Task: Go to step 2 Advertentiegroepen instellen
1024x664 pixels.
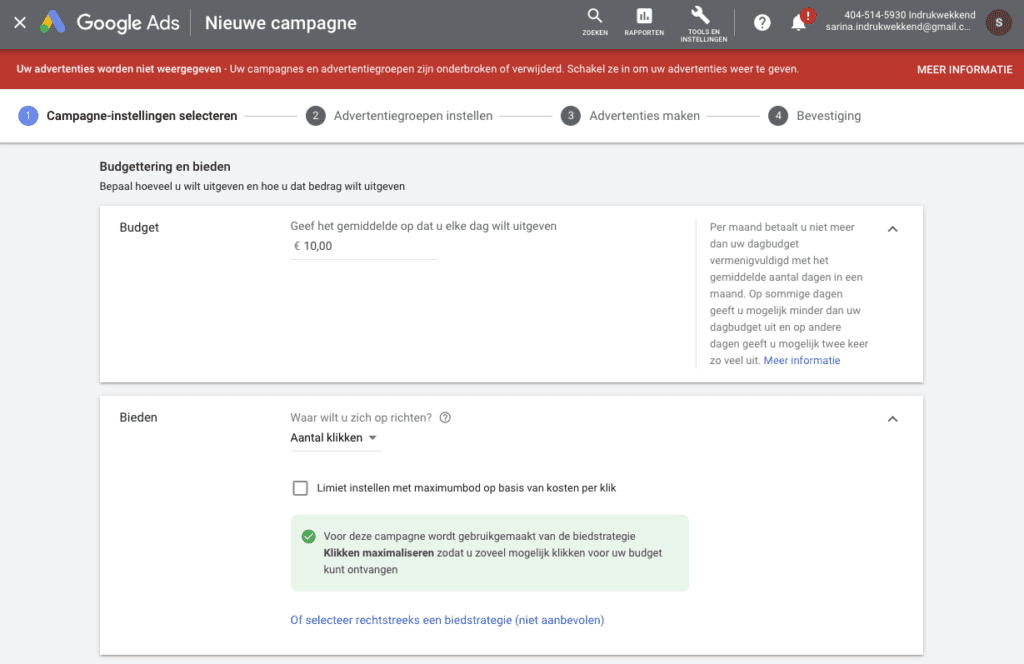Action: 399,116
